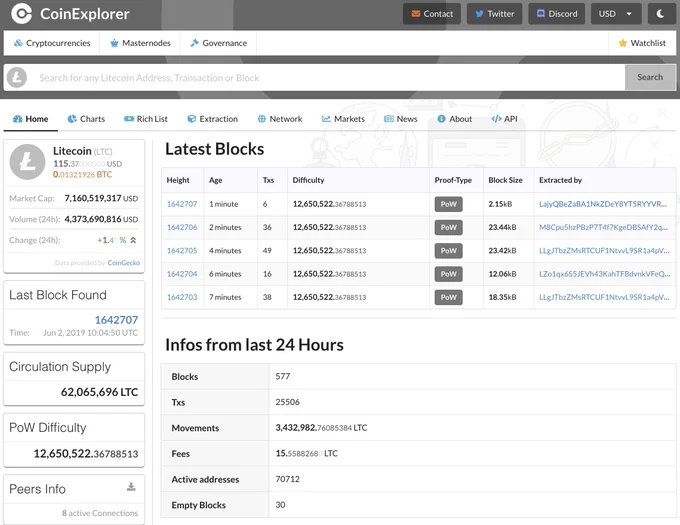
Task: Expand the USD currency dropdown
Action: pos(615,14)
